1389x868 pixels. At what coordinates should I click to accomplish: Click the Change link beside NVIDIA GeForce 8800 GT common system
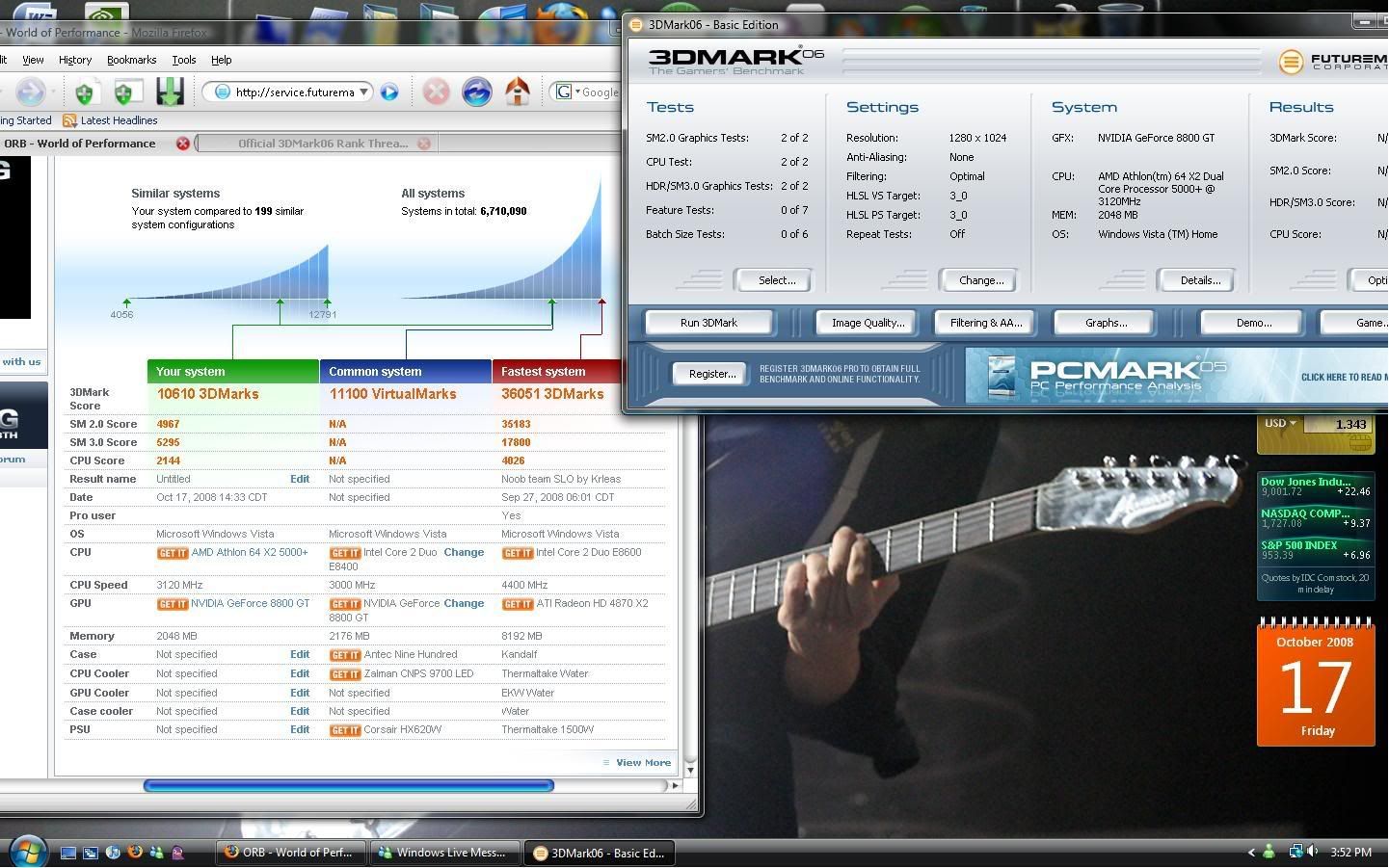464,604
